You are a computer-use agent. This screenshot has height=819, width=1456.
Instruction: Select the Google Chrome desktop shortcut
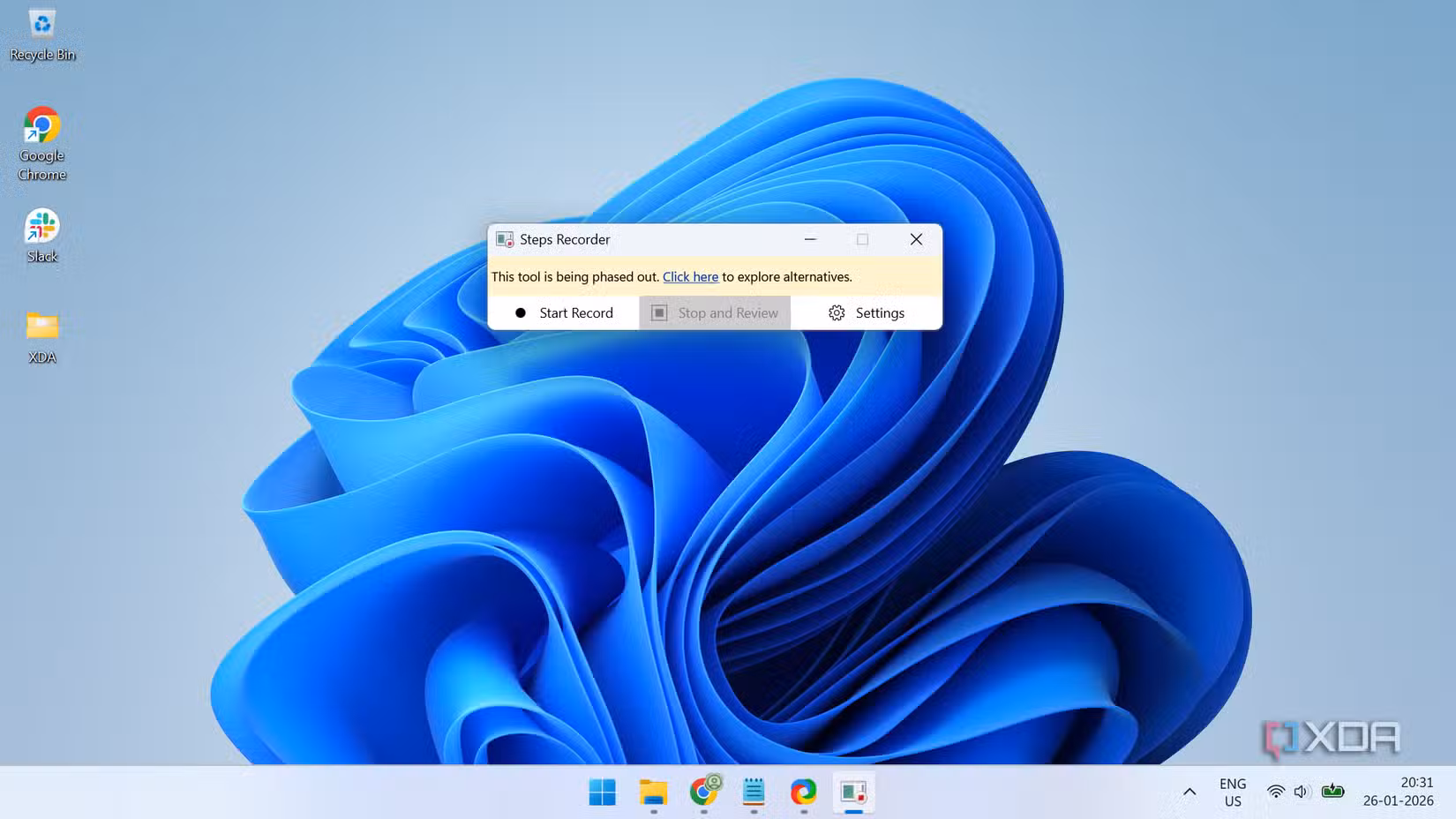click(41, 144)
